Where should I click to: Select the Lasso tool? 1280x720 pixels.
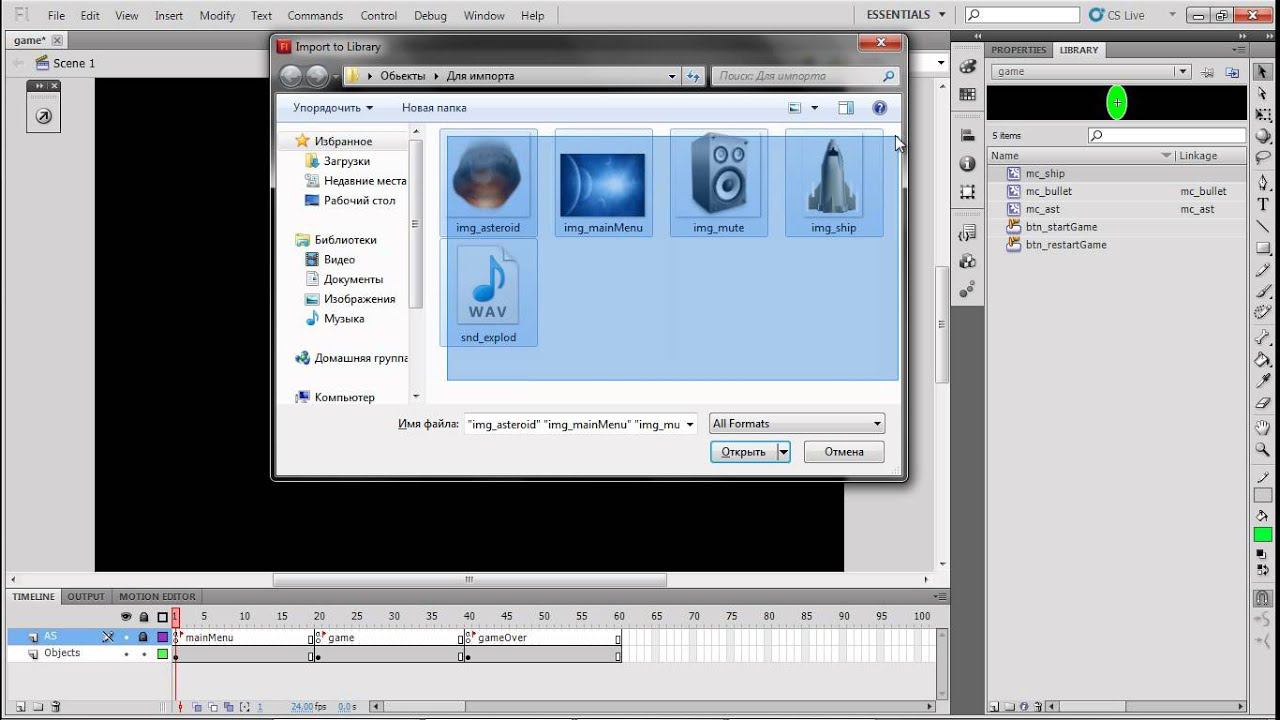(1263, 158)
